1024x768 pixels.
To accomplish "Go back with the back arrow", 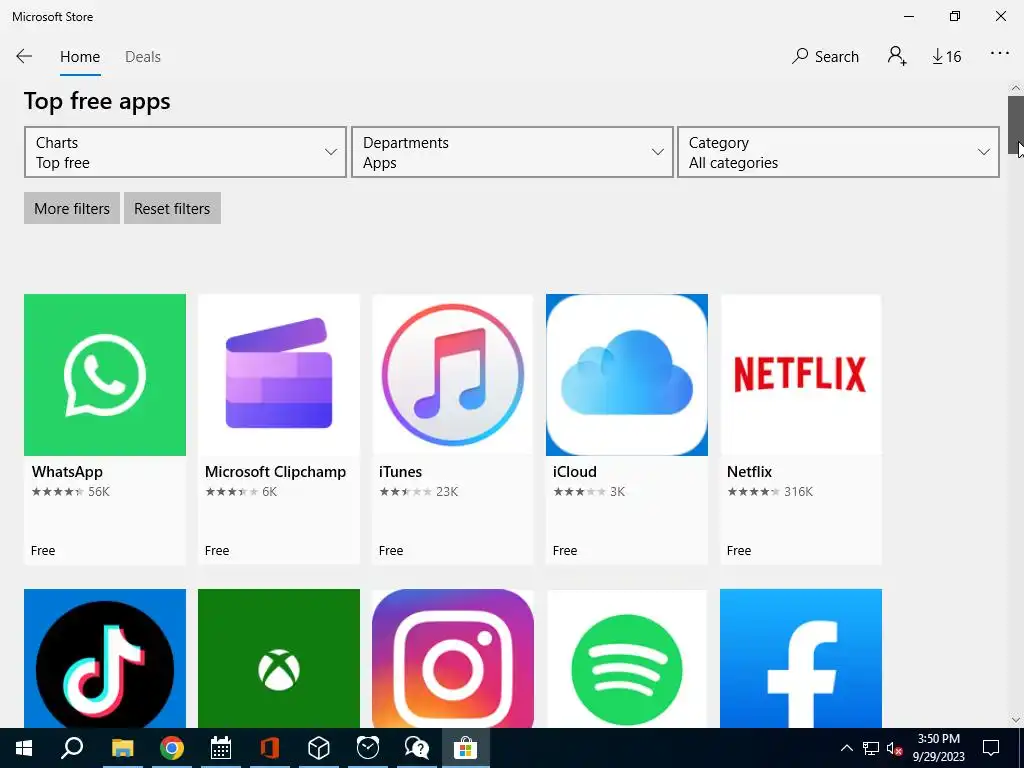I will pyautogui.click(x=24, y=56).
